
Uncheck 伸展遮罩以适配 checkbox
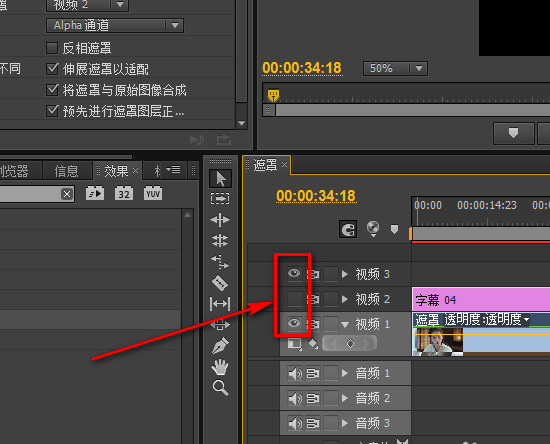pyautogui.click(x=52, y=69)
